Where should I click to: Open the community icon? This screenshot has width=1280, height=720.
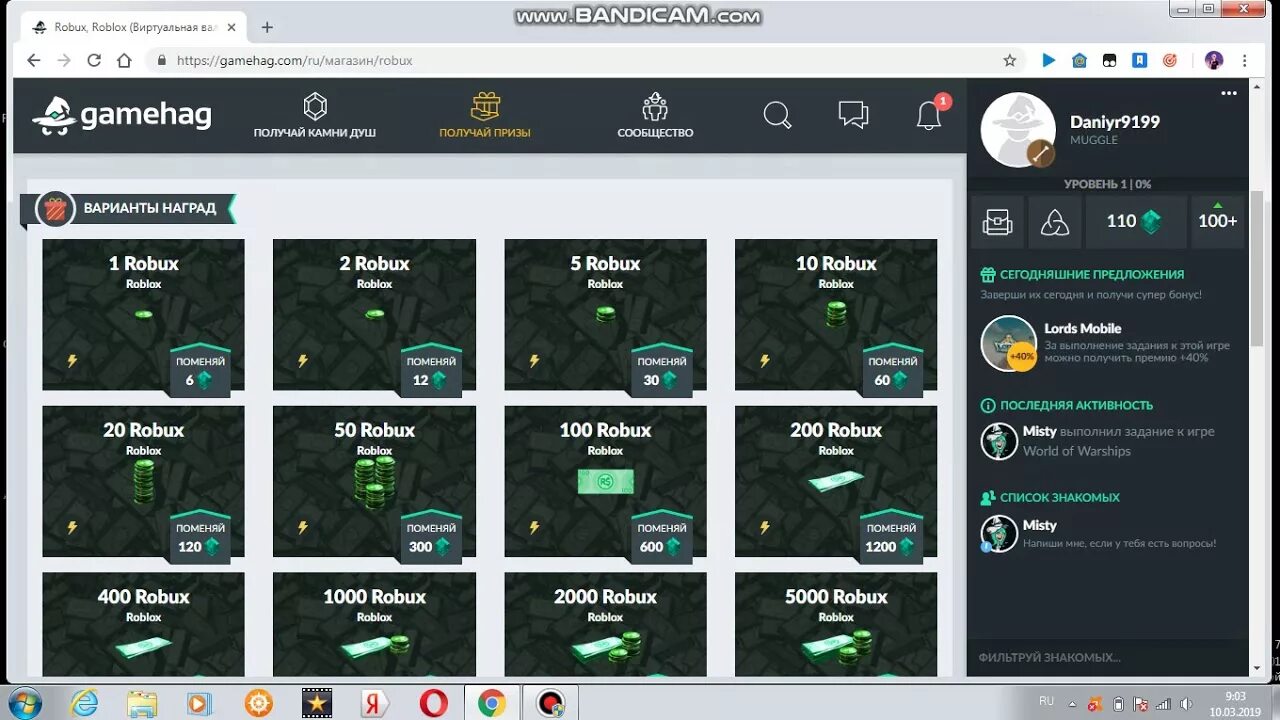point(655,107)
